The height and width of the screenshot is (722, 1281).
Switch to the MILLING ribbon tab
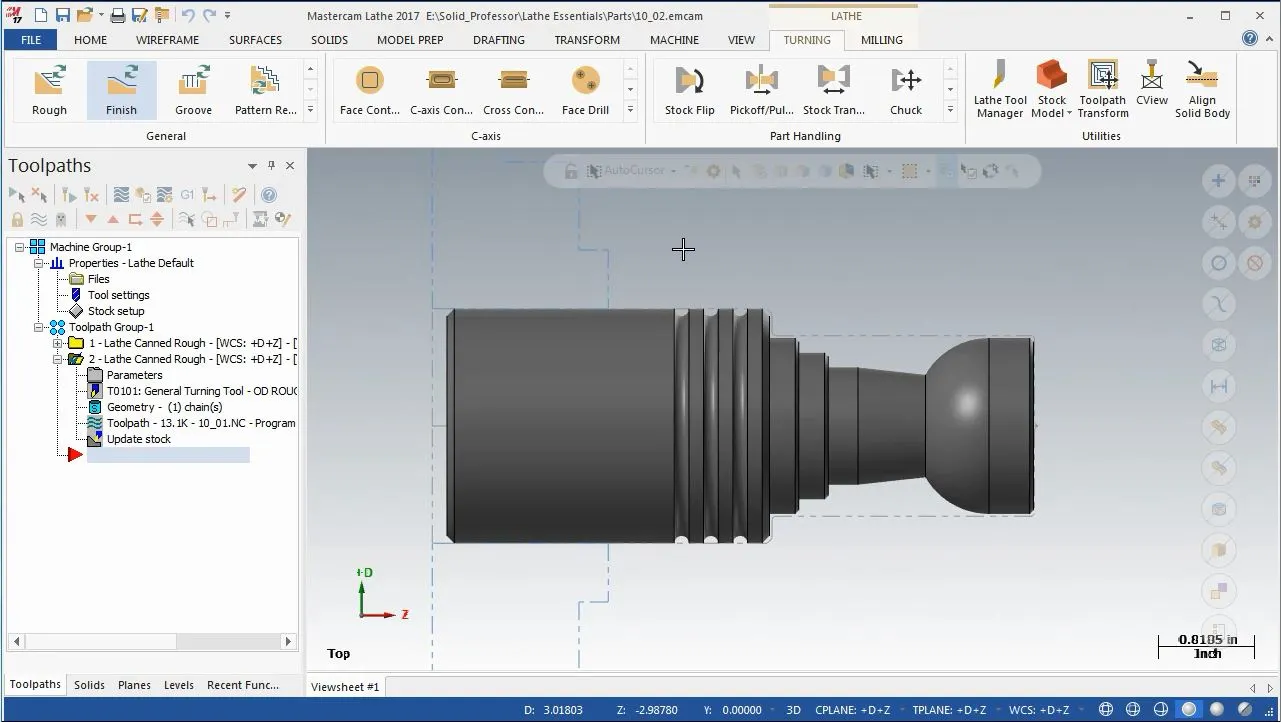881,40
